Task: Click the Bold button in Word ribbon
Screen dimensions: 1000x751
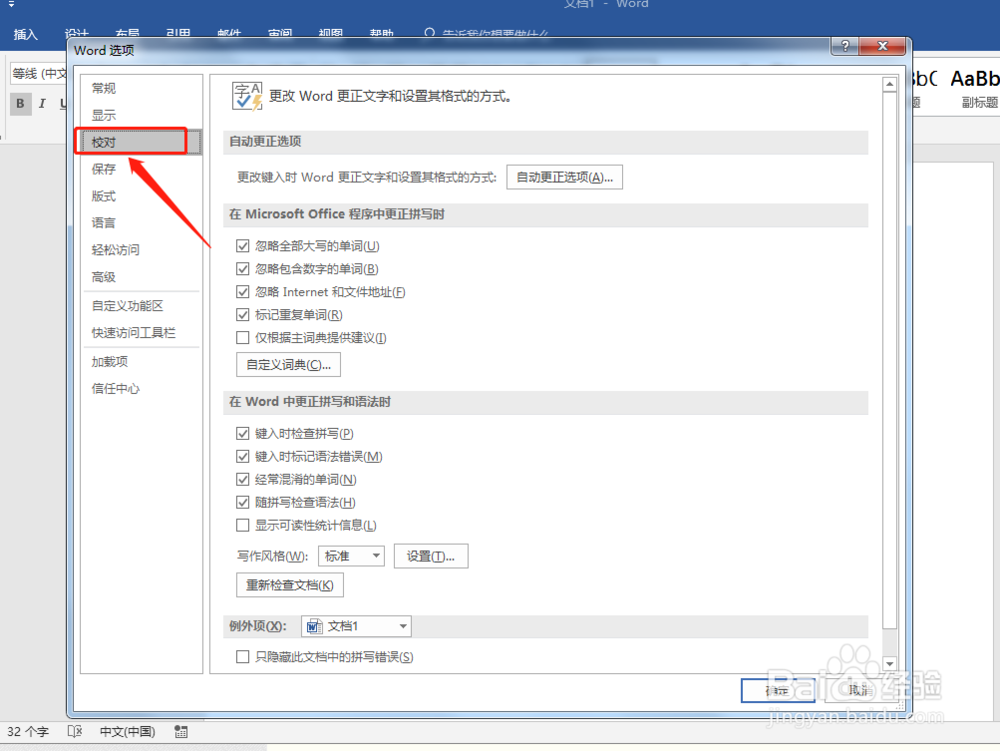Action: (x=20, y=103)
